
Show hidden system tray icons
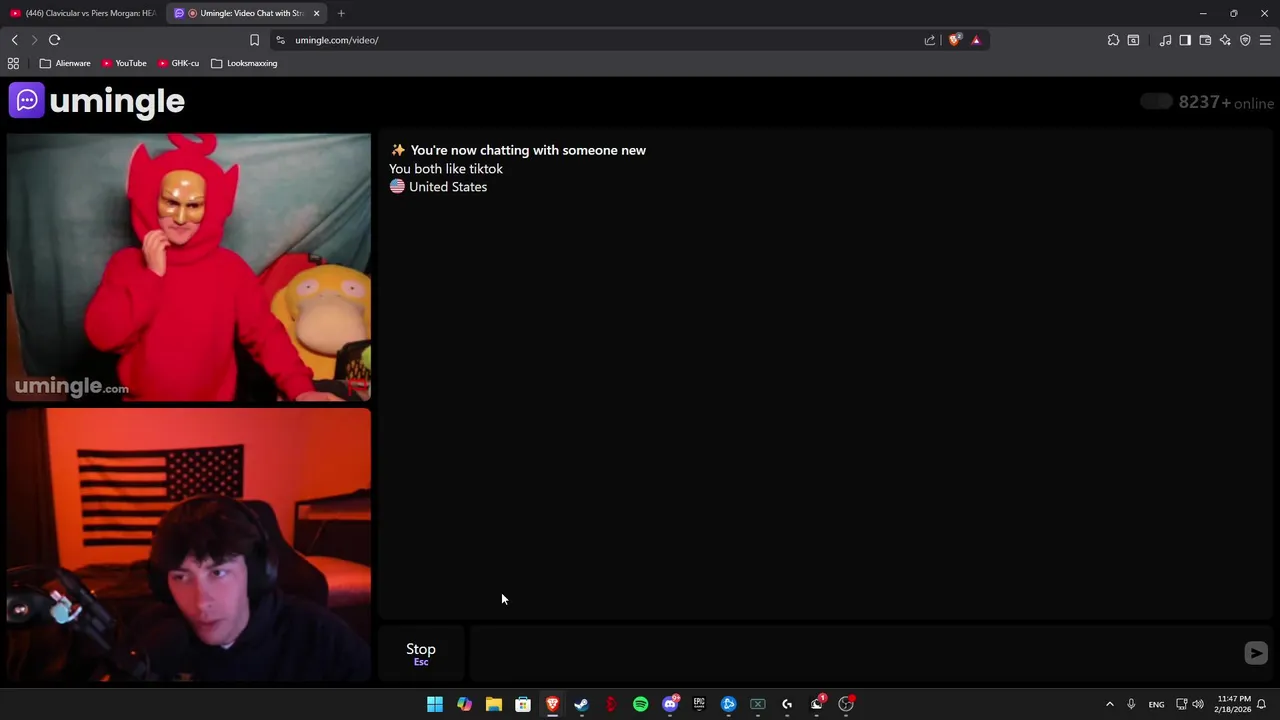[1109, 704]
